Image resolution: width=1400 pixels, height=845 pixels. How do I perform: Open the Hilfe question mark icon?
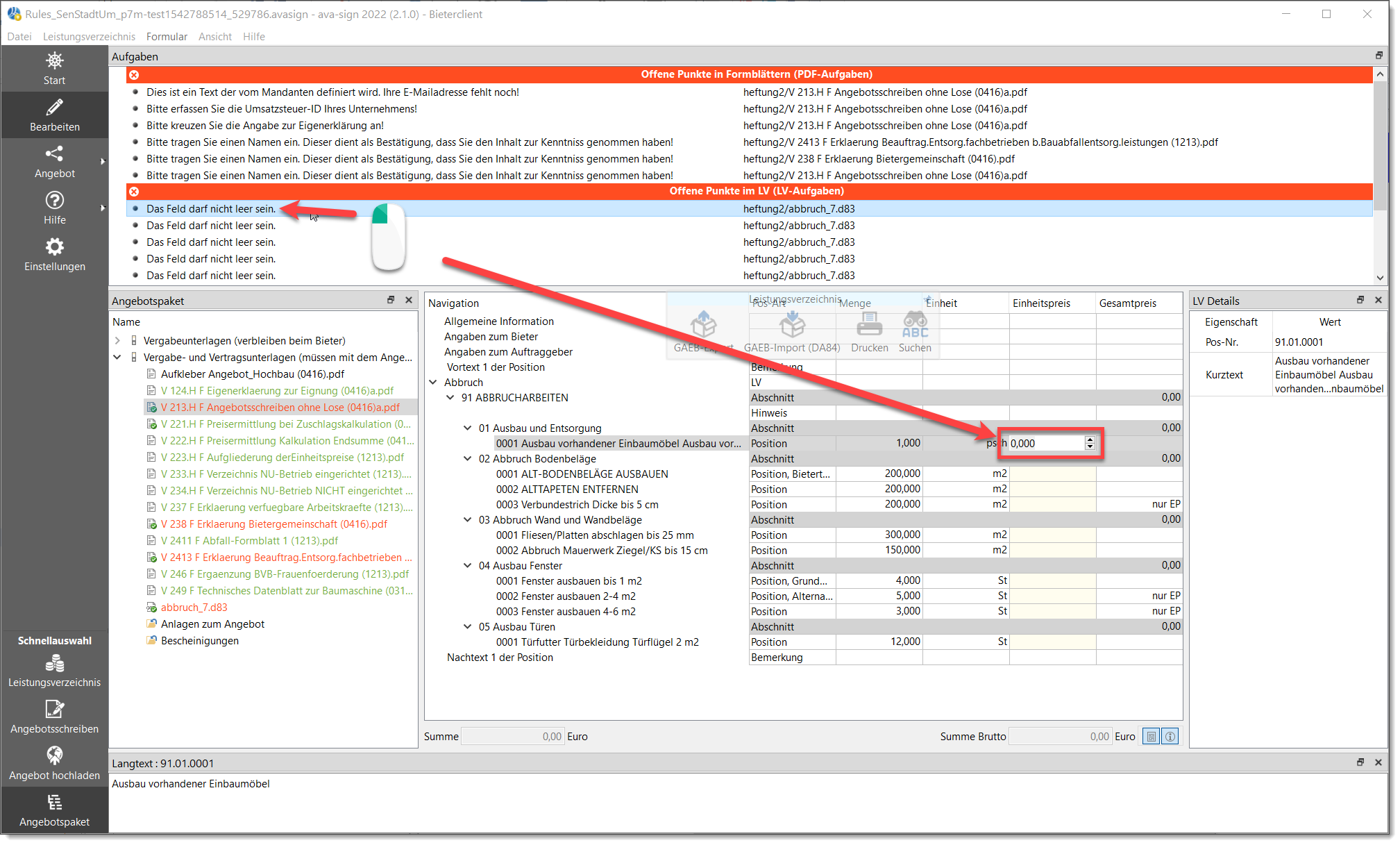(54, 200)
